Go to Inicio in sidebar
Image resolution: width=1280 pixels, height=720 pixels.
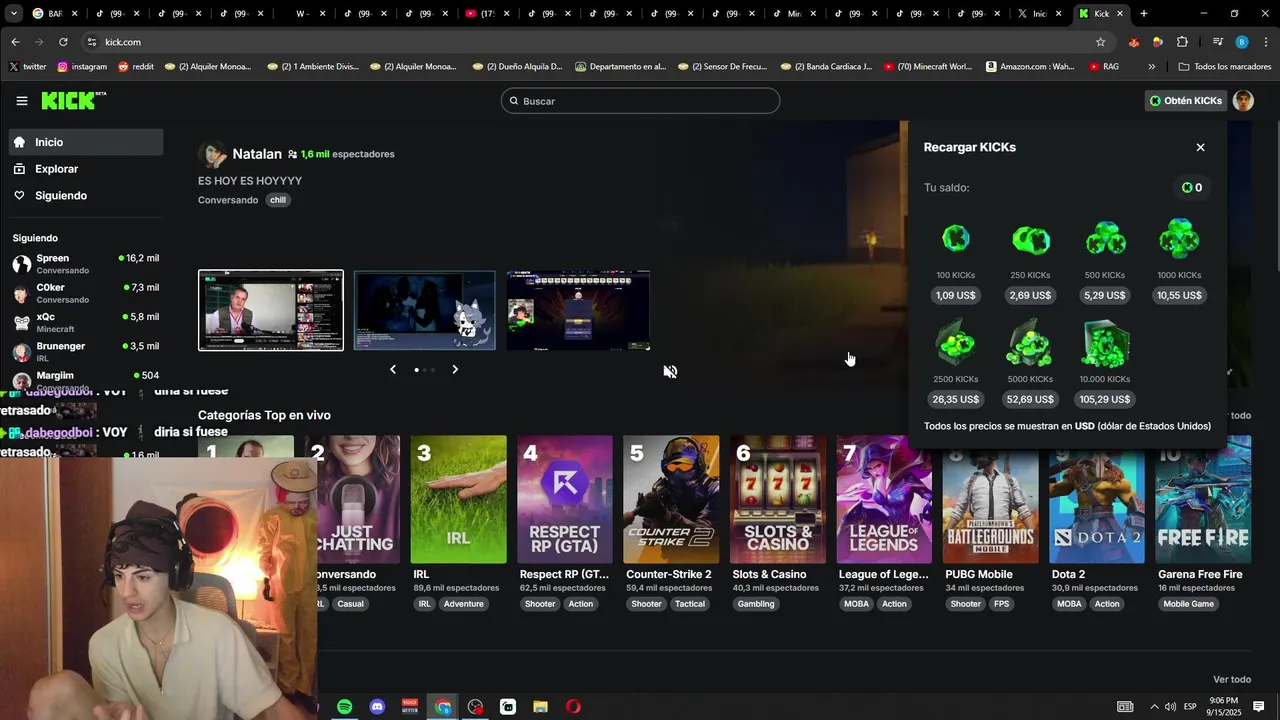click(86, 142)
